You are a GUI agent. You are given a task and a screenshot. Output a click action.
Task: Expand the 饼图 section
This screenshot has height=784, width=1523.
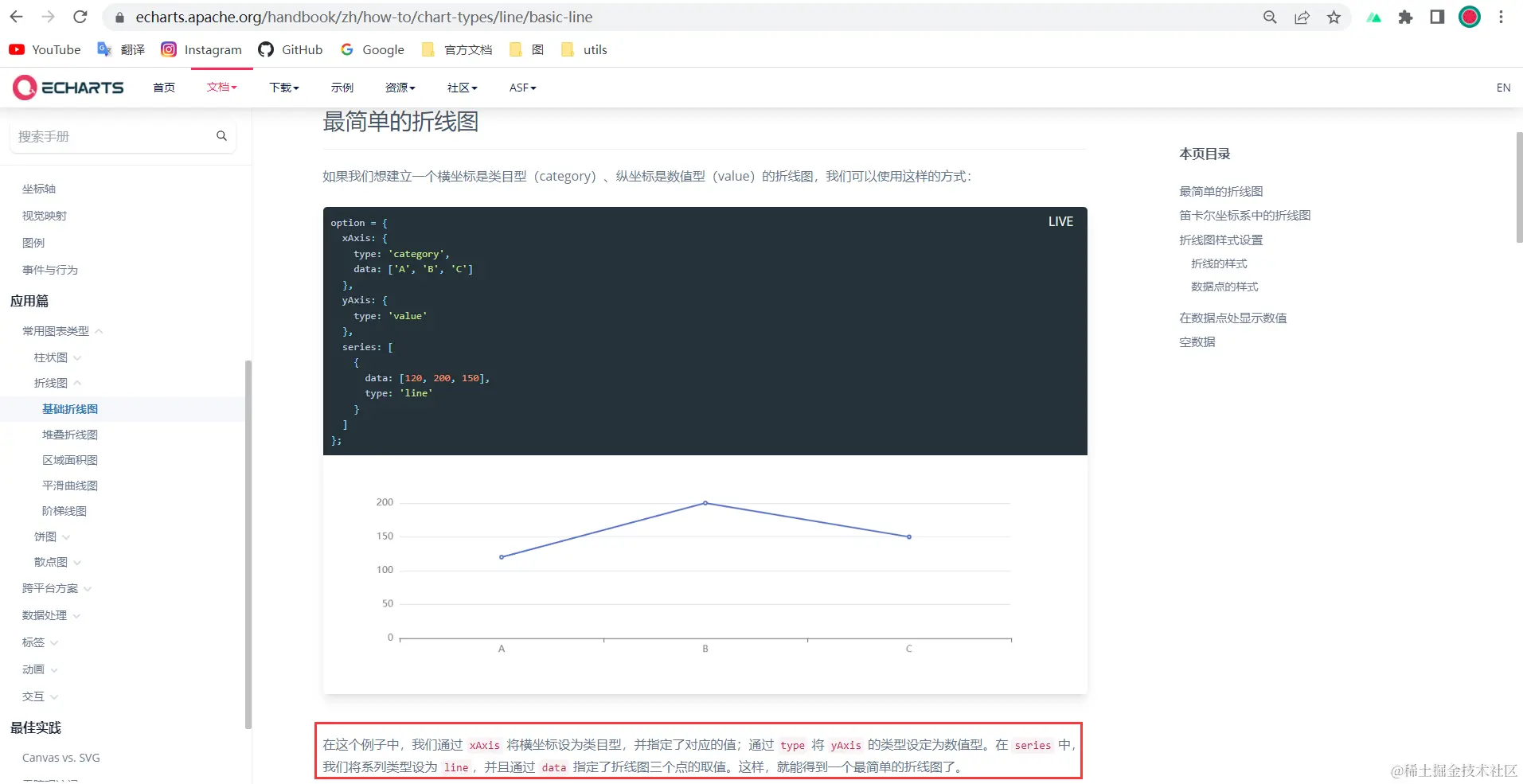pos(52,536)
